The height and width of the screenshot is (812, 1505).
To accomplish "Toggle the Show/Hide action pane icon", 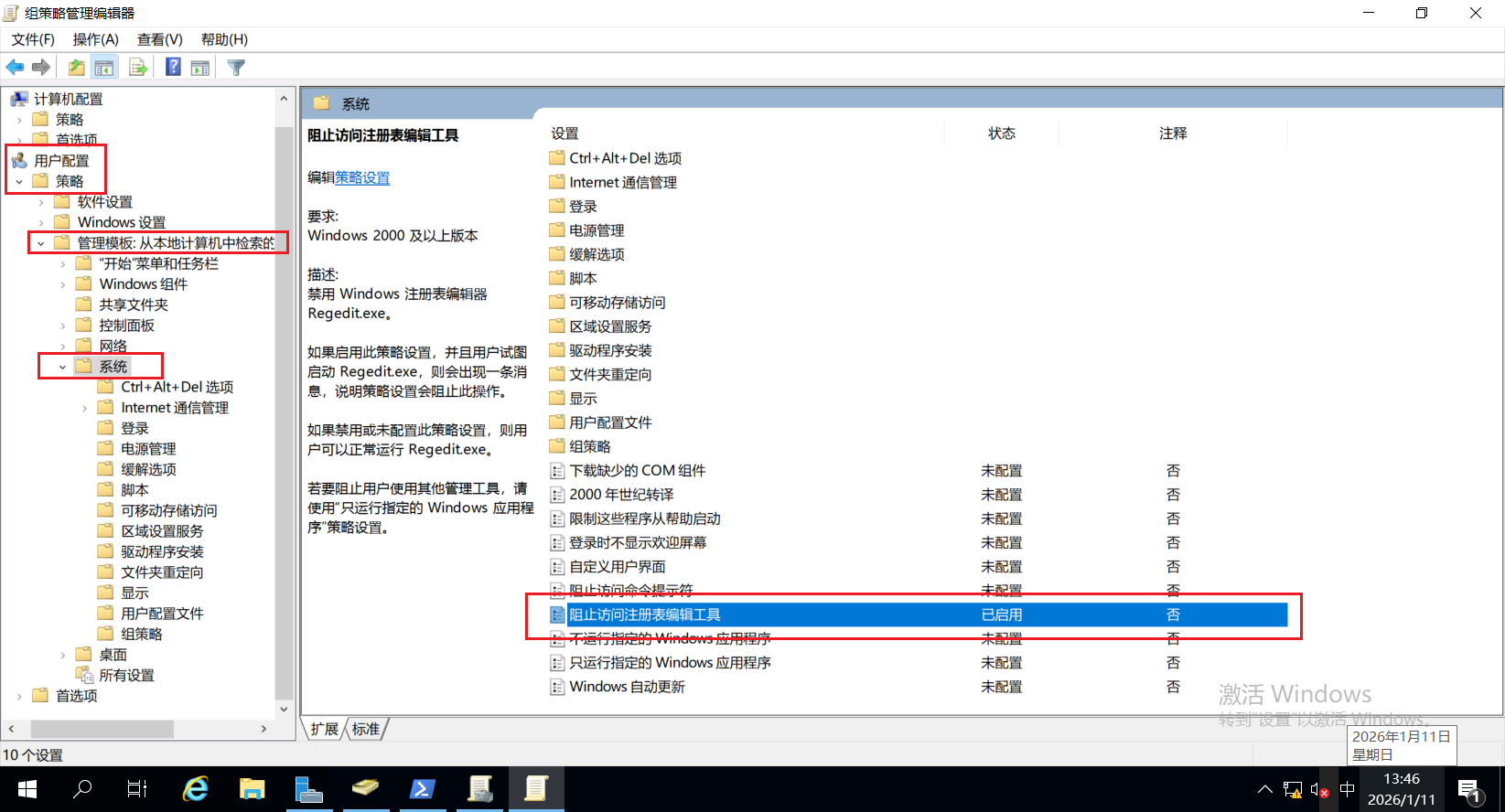I will coord(200,67).
